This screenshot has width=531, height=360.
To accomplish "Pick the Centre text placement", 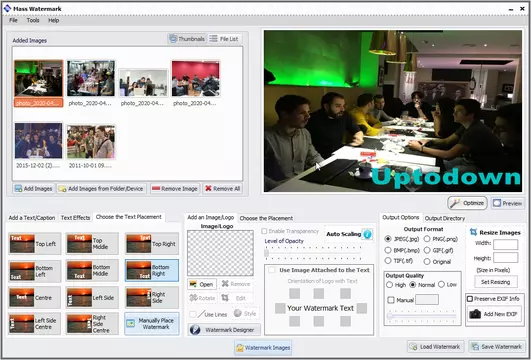I will (x=35, y=298).
